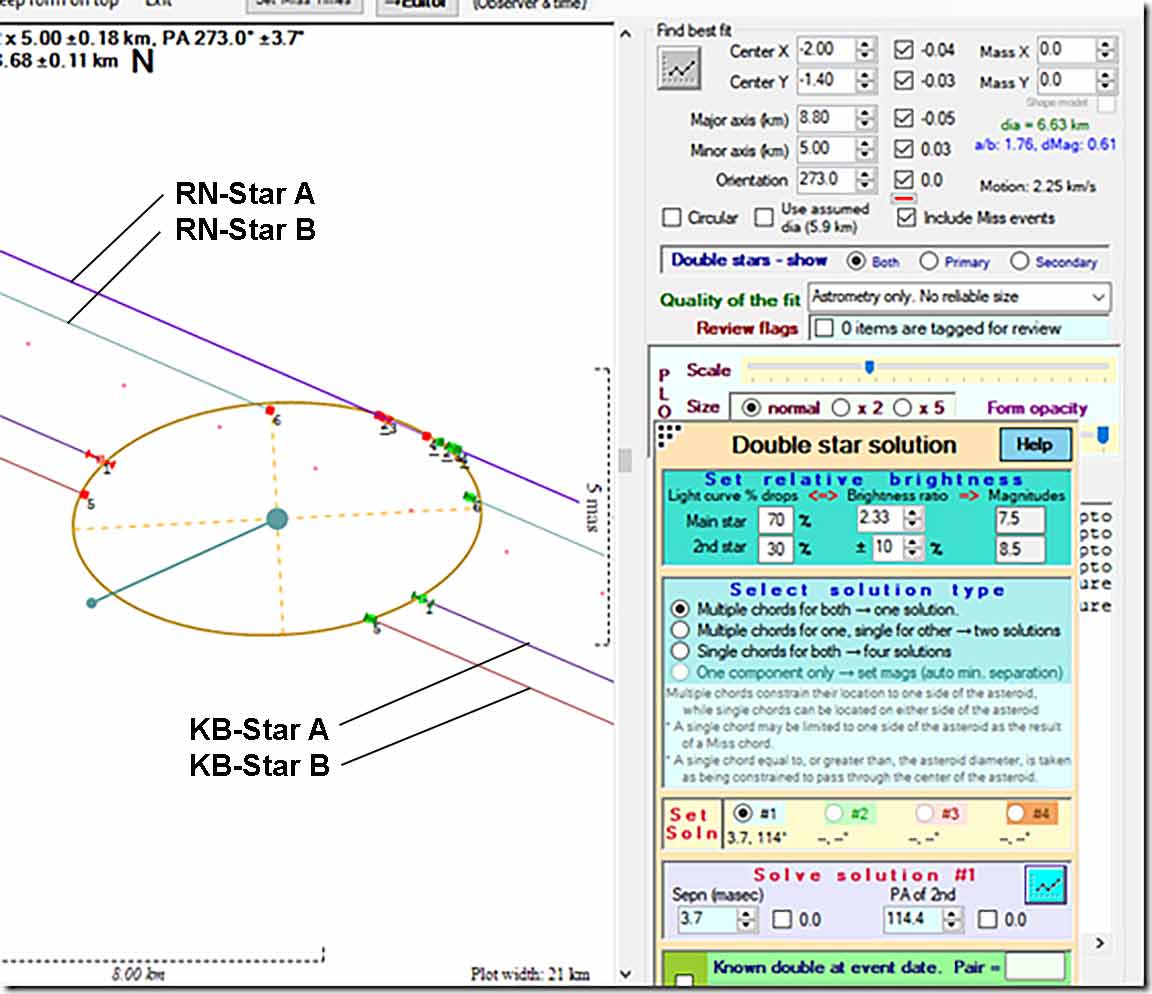Increase the PA of 2nd spinner
Image resolution: width=1152 pixels, height=994 pixels.
point(950,913)
